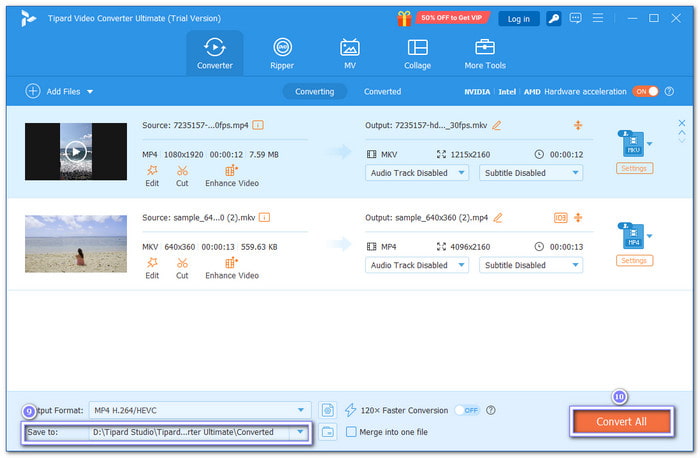The image size is (700, 458).
Task: Play the 7235157 video thumbnail
Action: click(76, 152)
